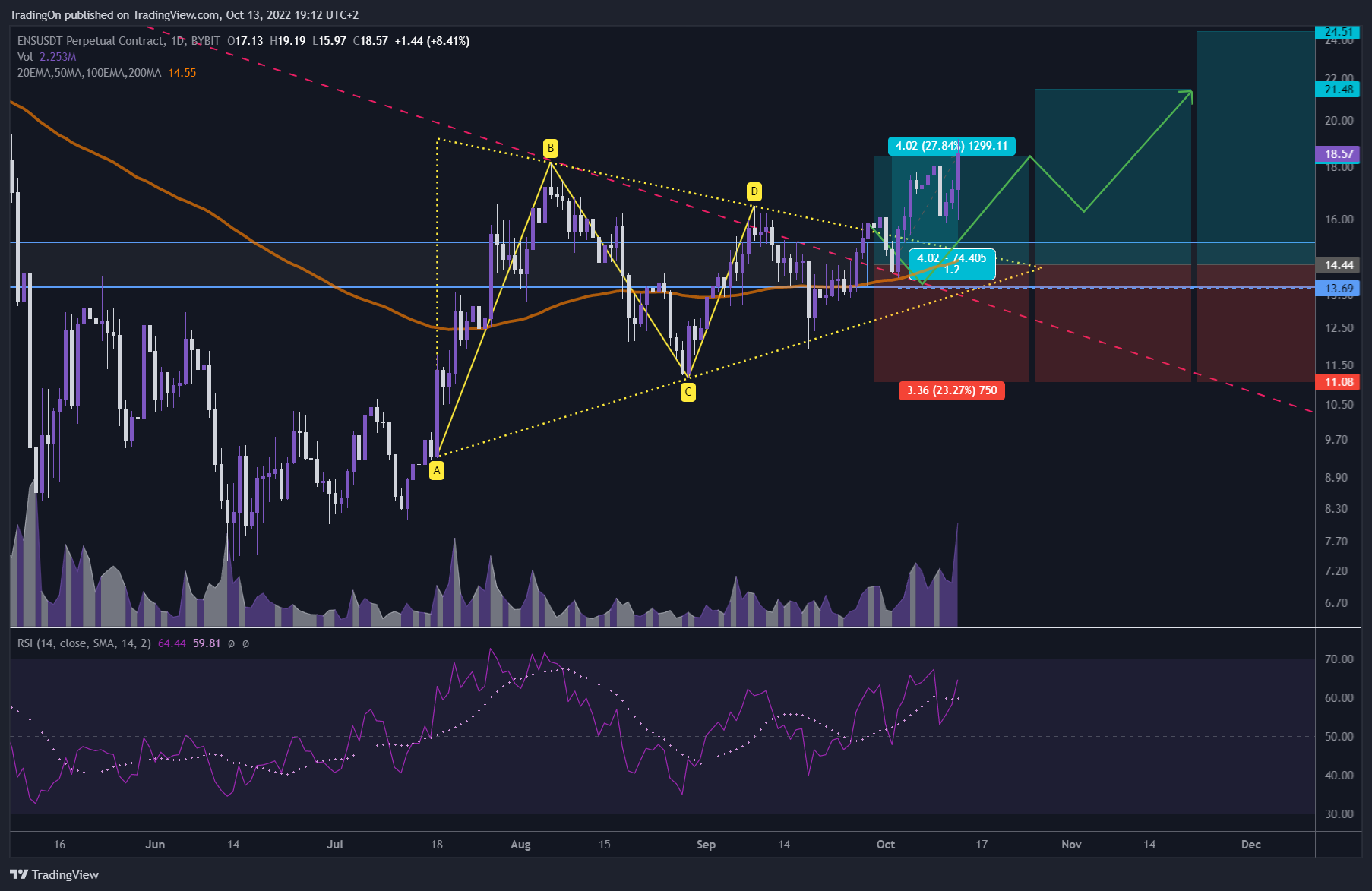Image resolution: width=1372 pixels, height=891 pixels.
Task: Click the 4.02 (27.84%) 1299.11 target label
Action: 951,146
